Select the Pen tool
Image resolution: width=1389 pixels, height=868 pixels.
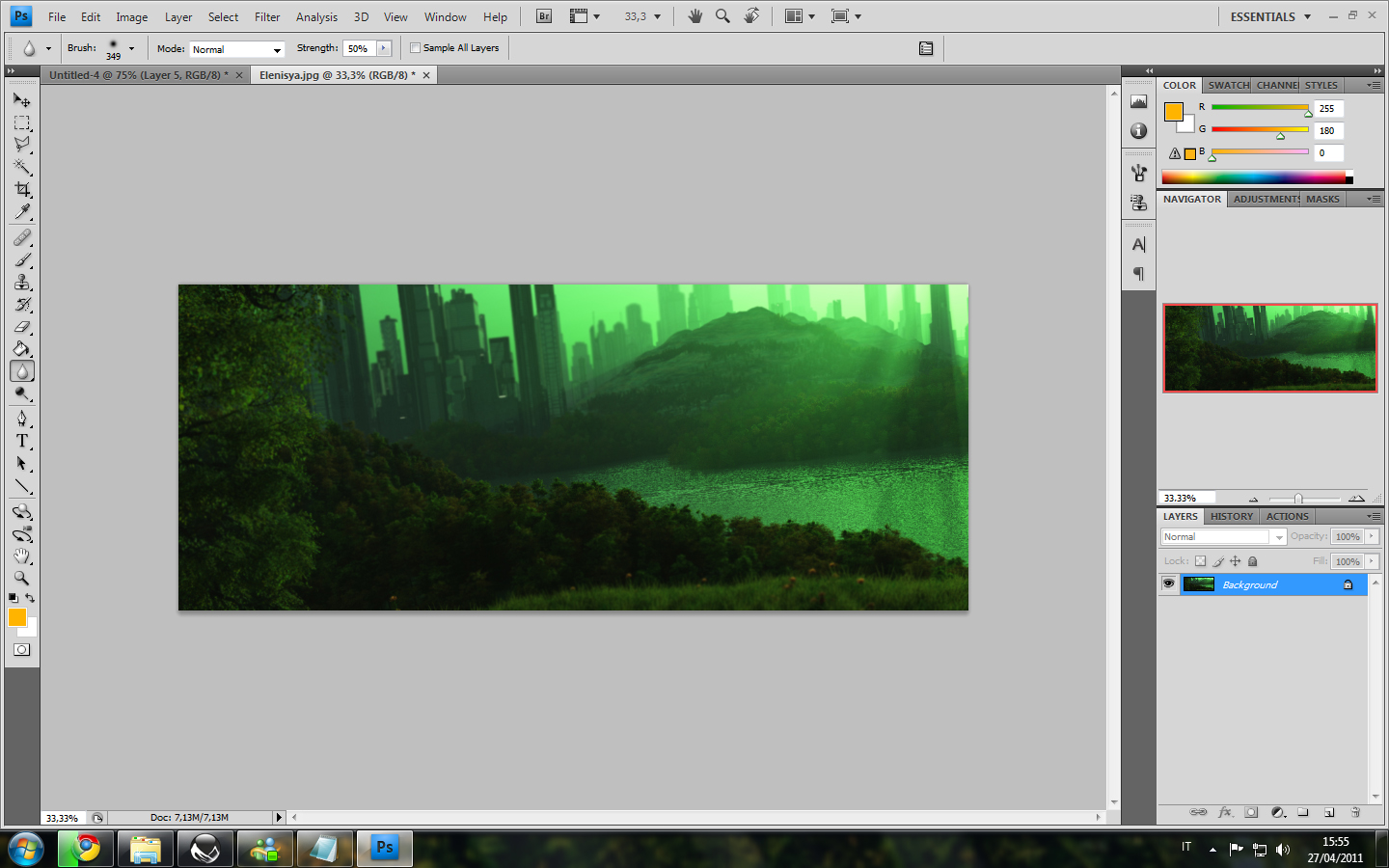coord(22,419)
